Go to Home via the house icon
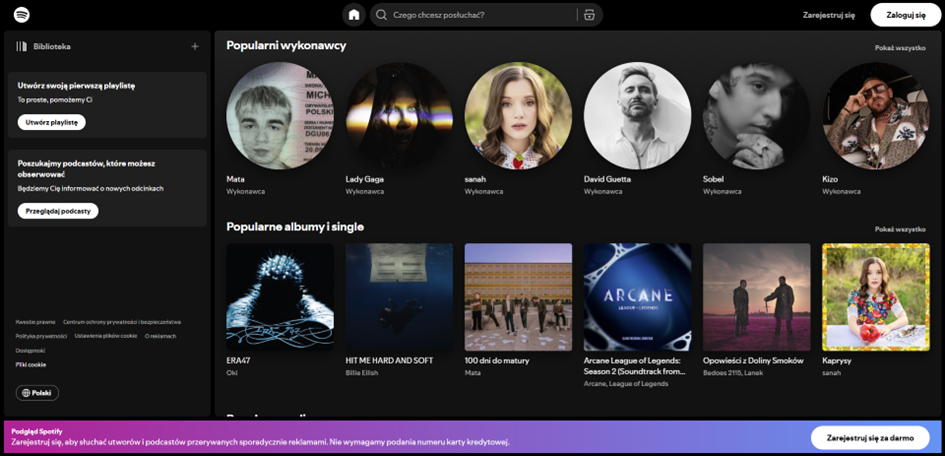 click(x=354, y=15)
